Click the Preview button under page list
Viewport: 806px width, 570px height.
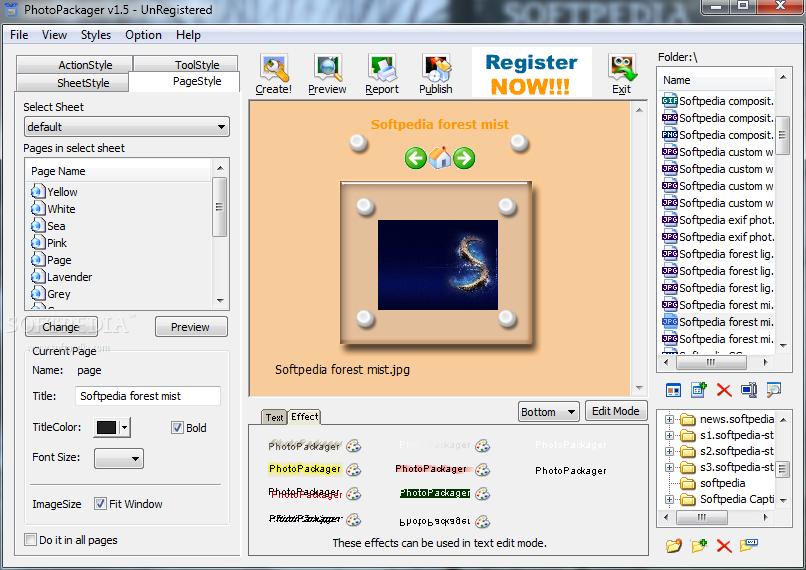[x=191, y=327]
